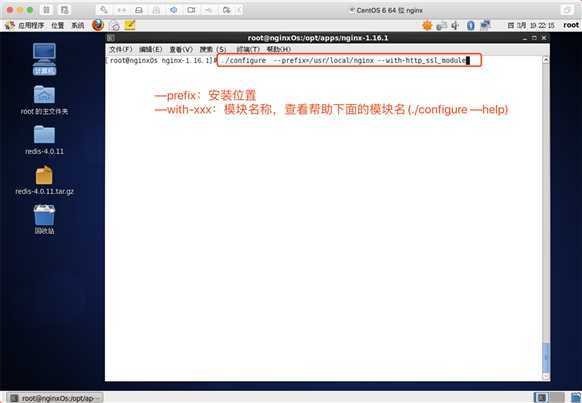Open the 终端(T) menu in the terminal
This screenshot has height=403, width=582.
(248, 49)
